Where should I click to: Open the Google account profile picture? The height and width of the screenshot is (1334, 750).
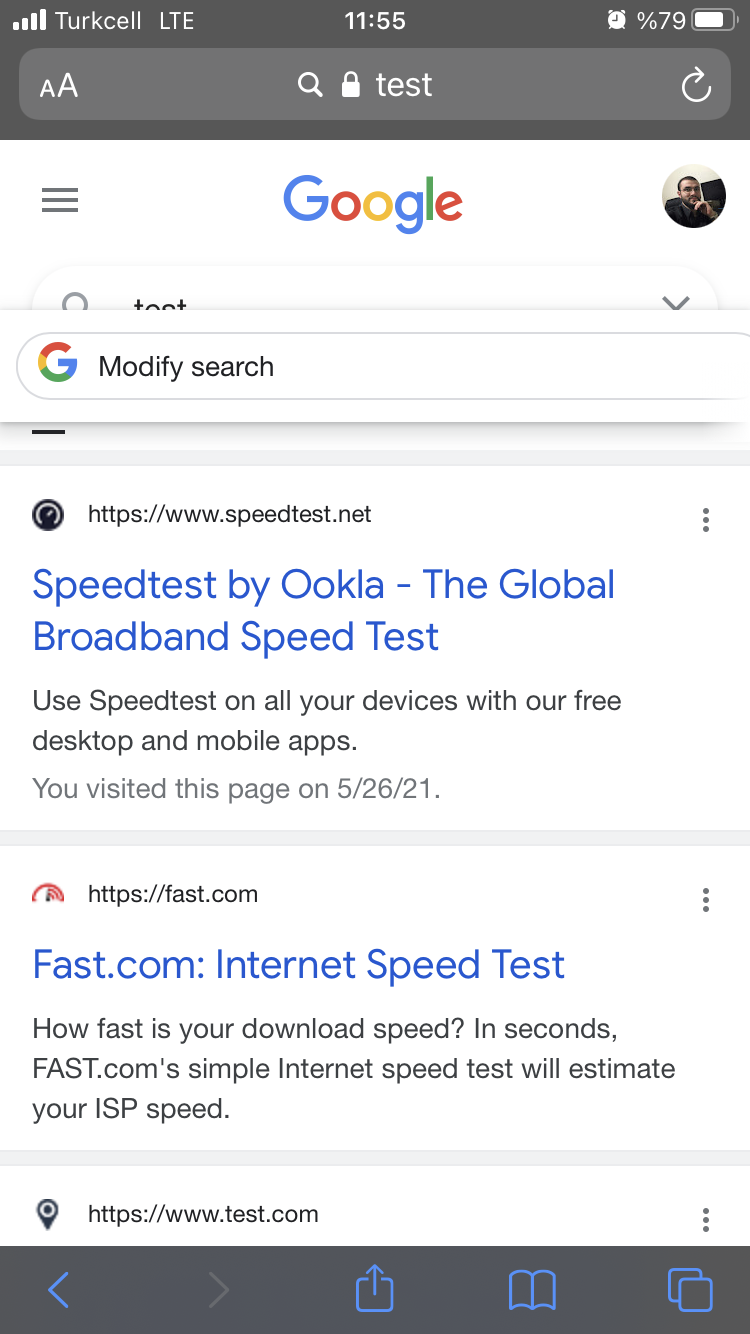pos(694,196)
